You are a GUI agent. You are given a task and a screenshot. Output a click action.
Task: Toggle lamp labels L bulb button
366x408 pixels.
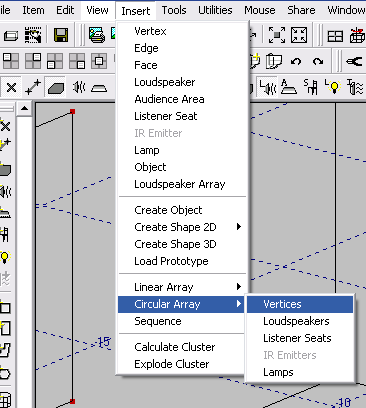click(x=333, y=87)
